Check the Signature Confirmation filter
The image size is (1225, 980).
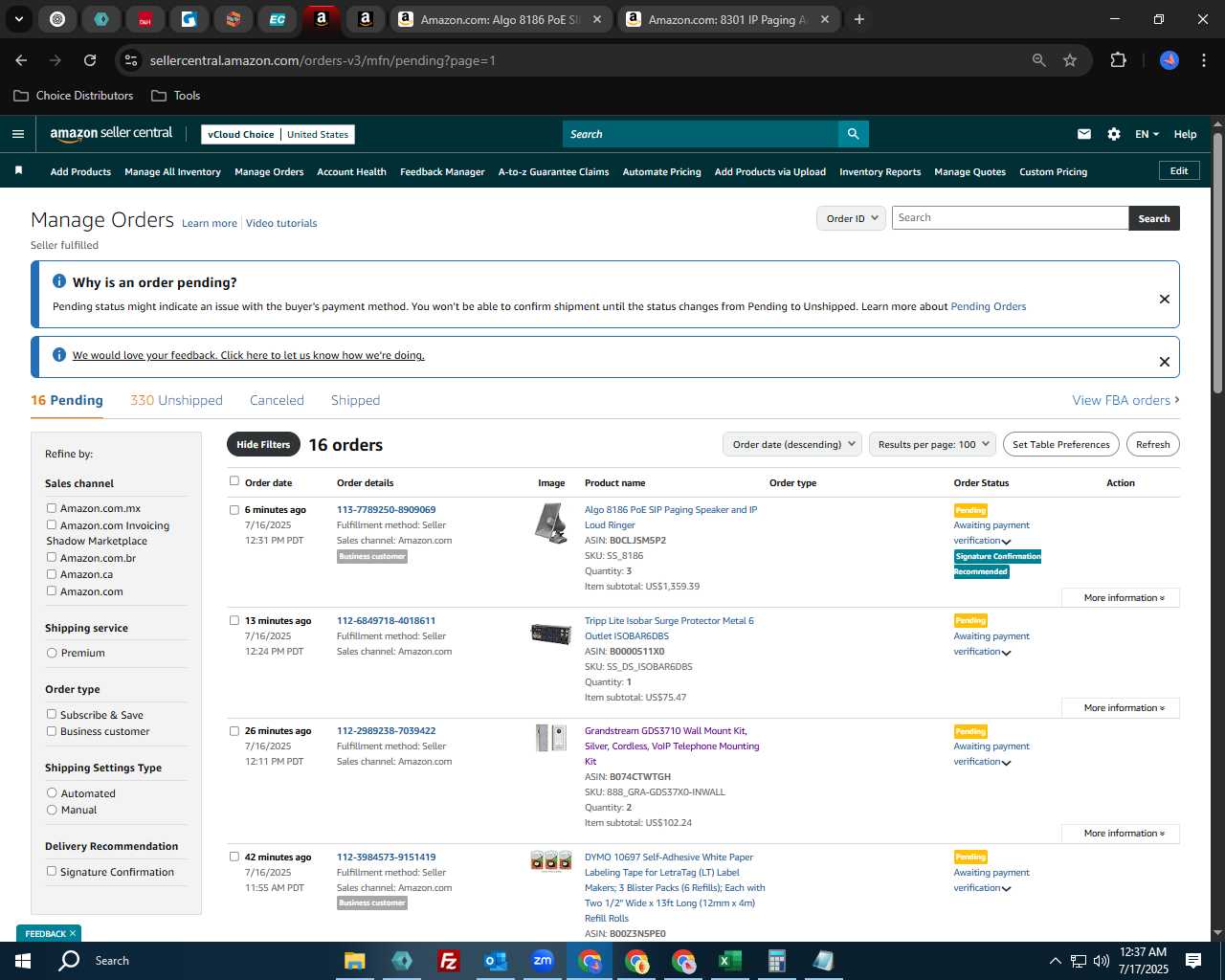[52, 871]
